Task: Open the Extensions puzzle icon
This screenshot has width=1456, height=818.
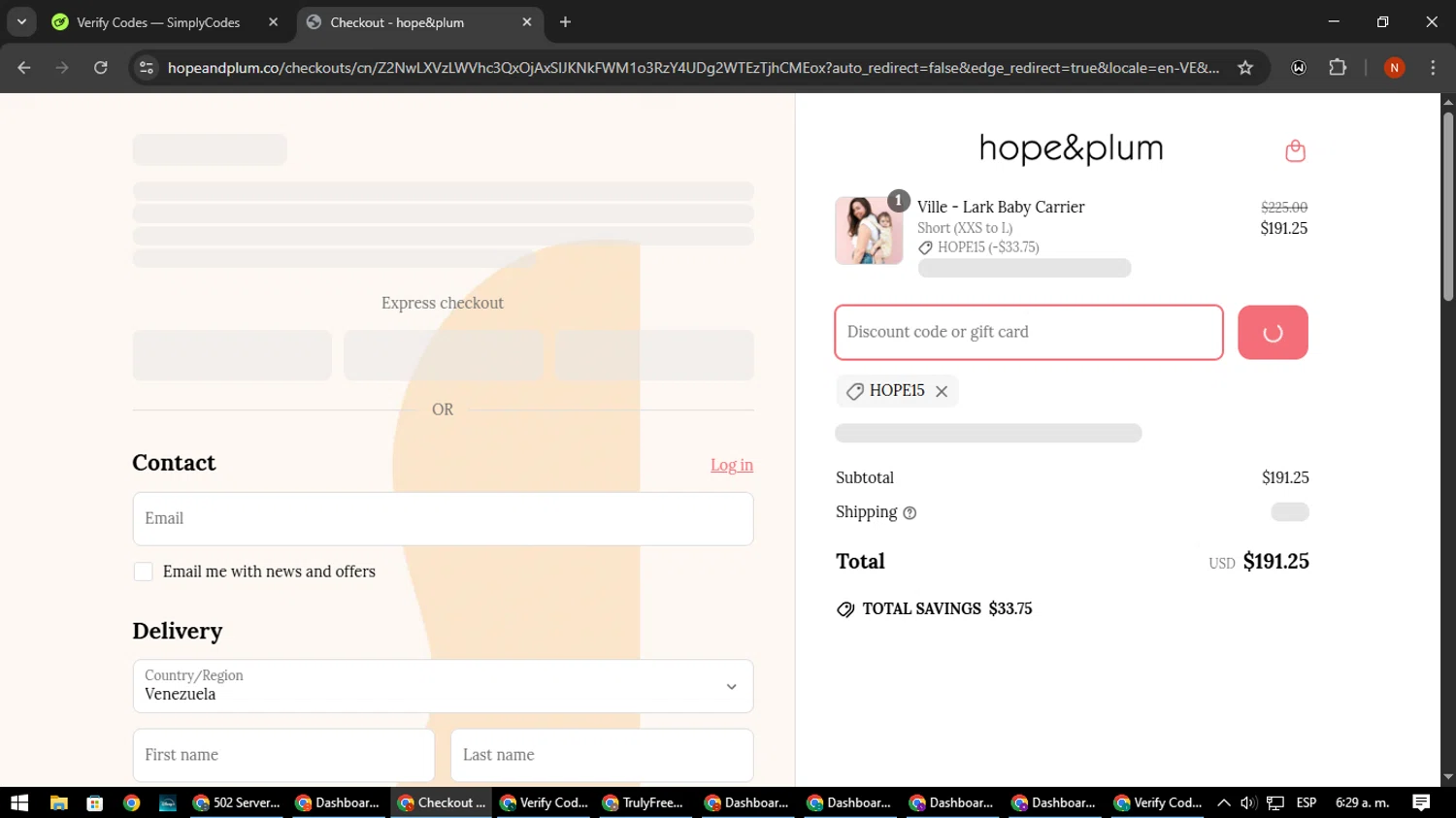Action: 1338,68
